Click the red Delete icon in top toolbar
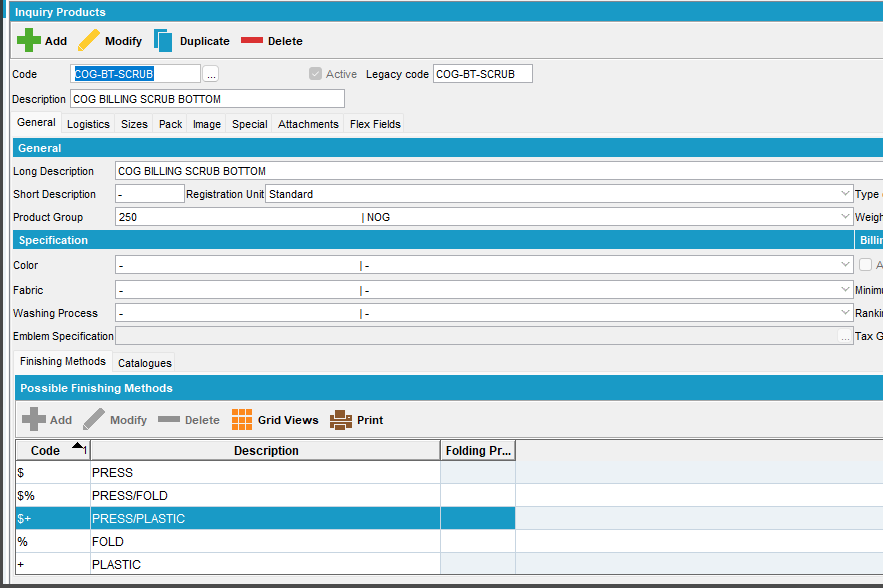 click(252, 41)
